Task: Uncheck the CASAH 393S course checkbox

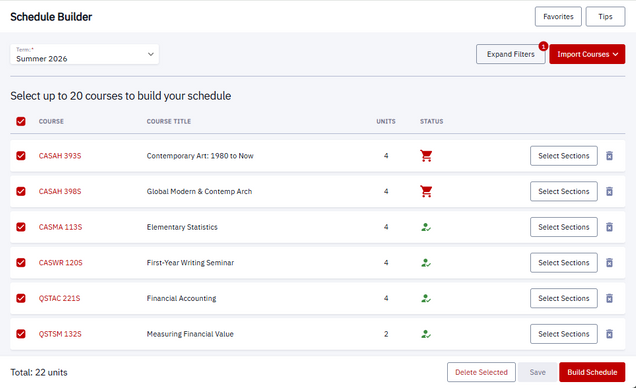Action: pyautogui.click(x=21, y=156)
